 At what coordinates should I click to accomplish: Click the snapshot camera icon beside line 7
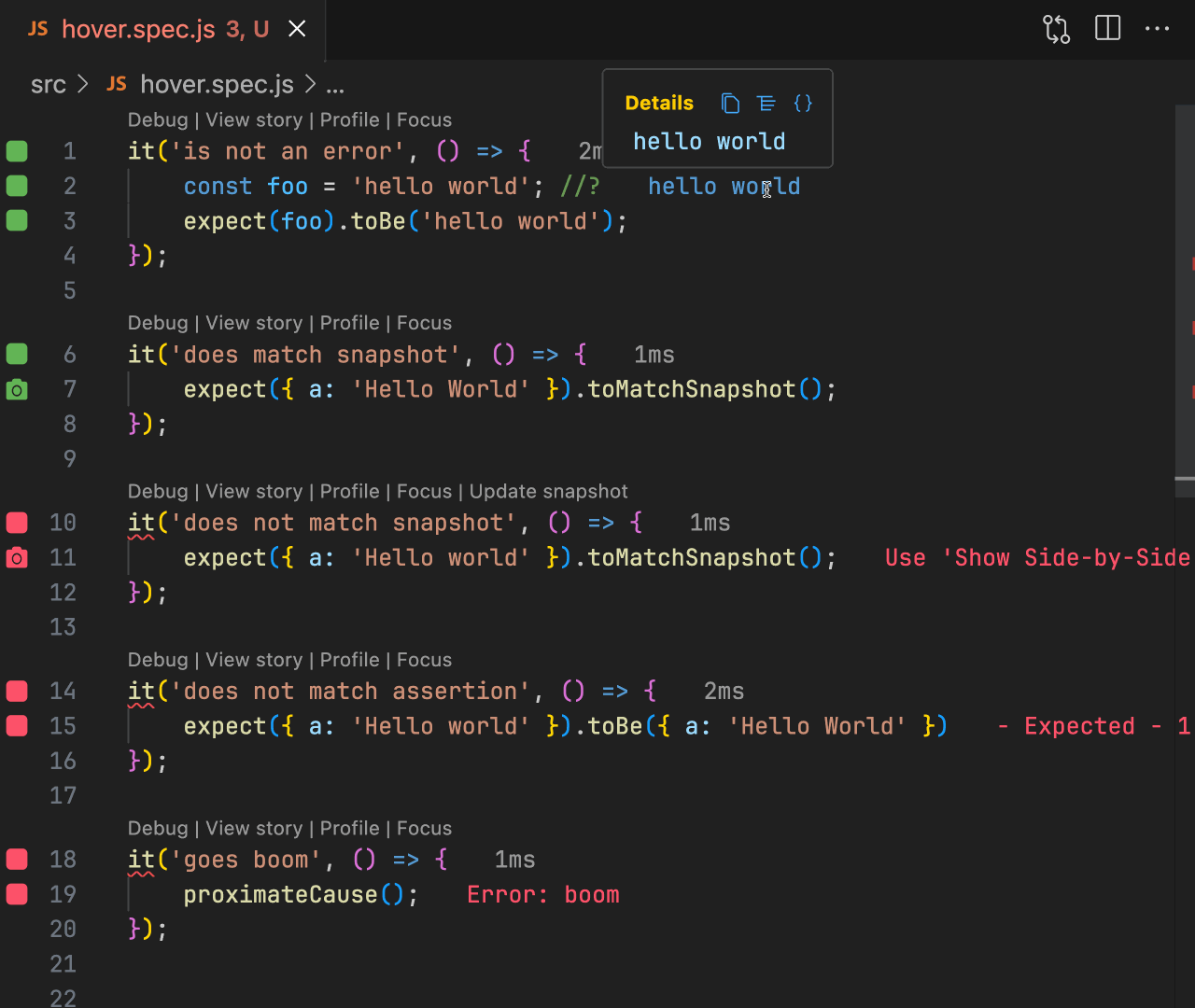click(16, 389)
